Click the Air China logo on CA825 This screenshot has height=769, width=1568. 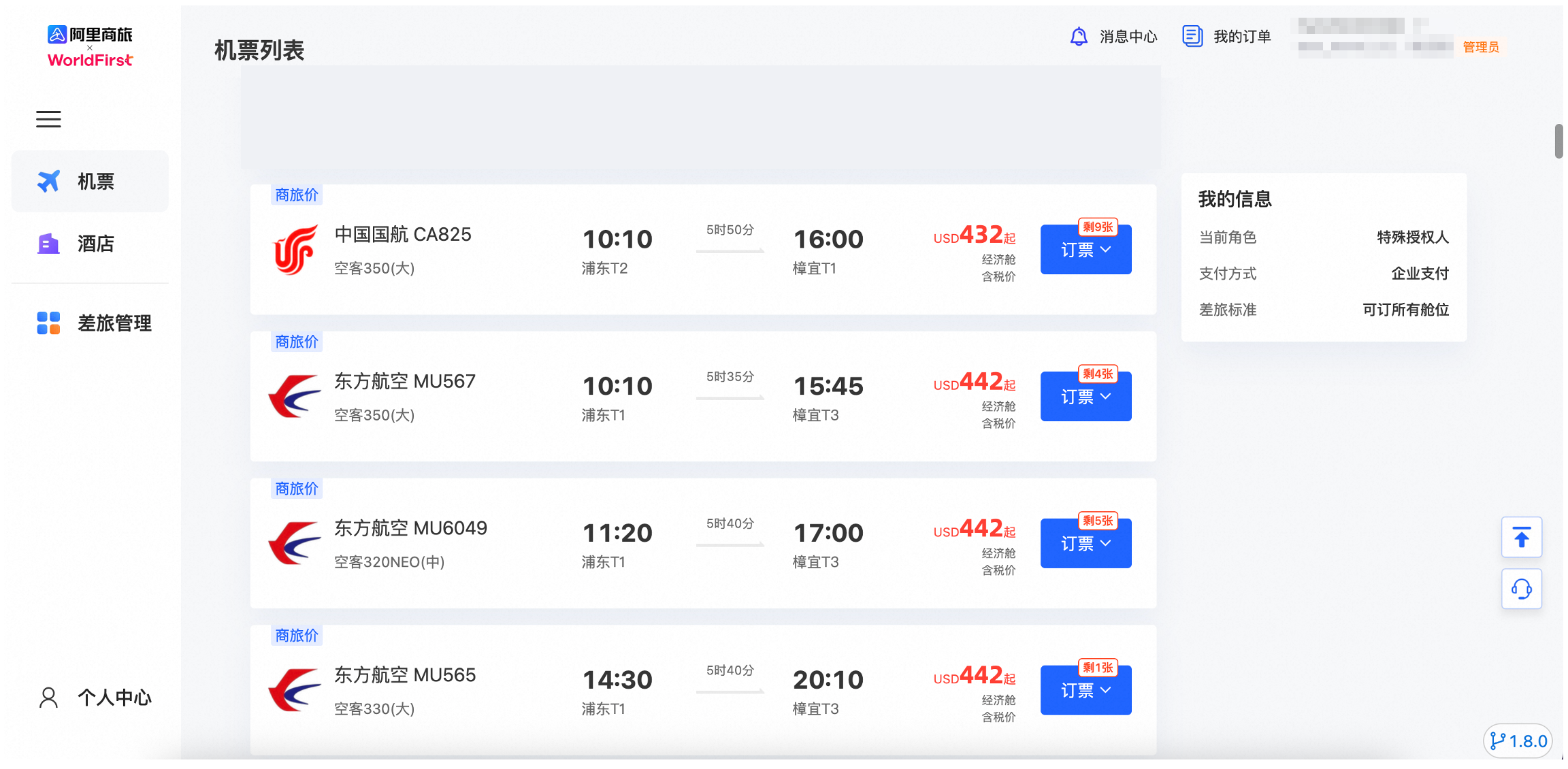295,250
